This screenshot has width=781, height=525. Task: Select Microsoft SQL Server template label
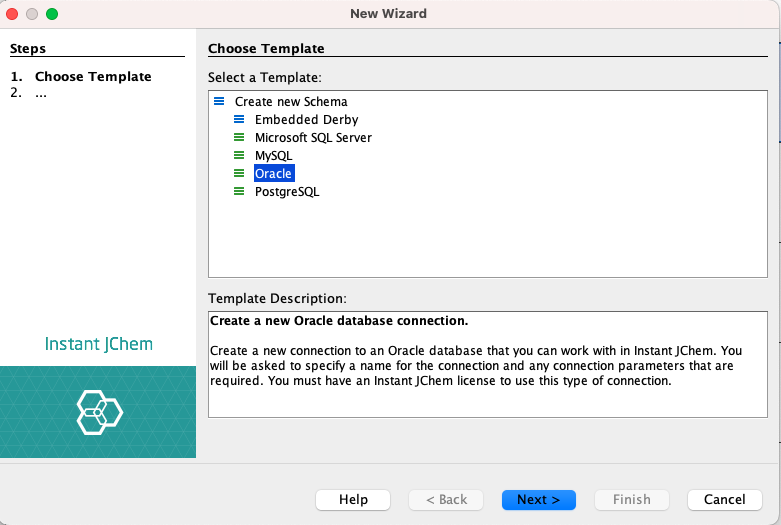[313, 137]
